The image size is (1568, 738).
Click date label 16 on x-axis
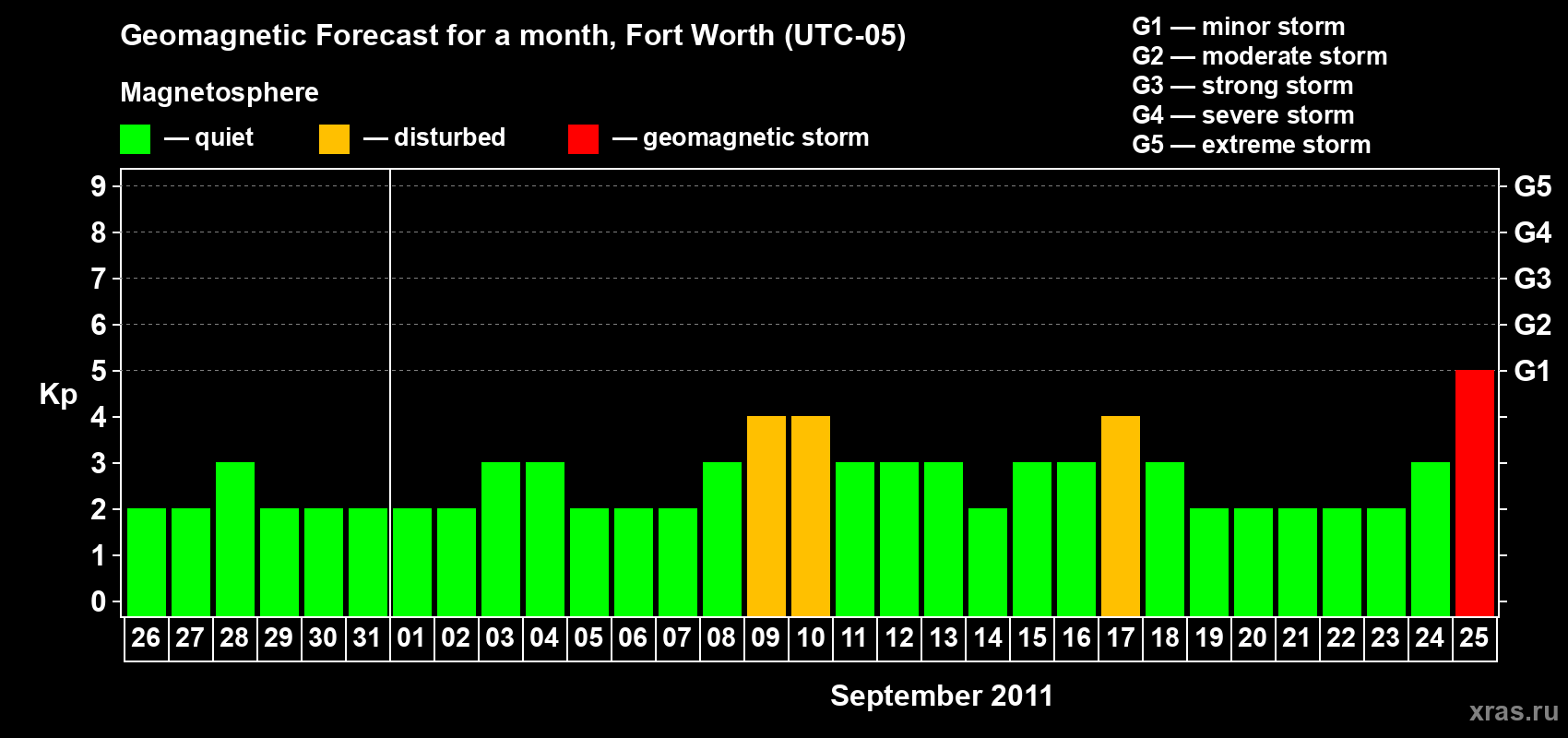point(1075,638)
